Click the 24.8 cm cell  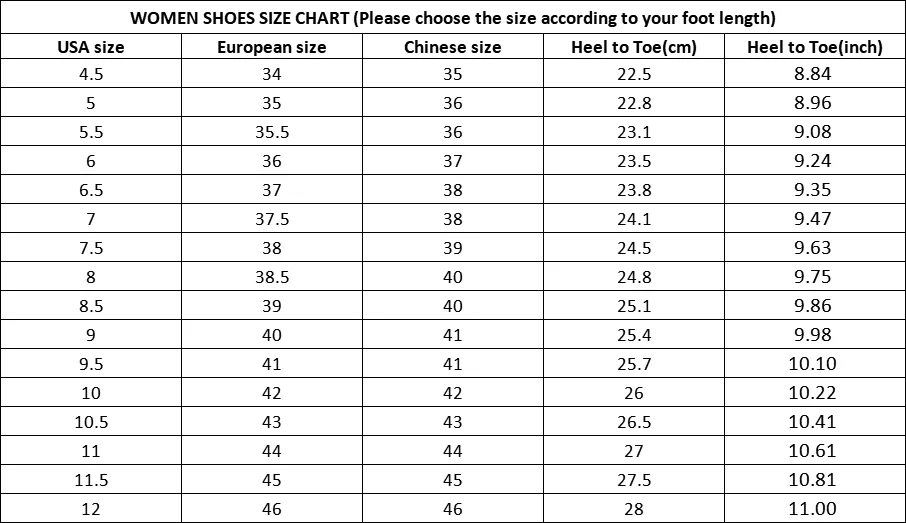click(x=634, y=276)
